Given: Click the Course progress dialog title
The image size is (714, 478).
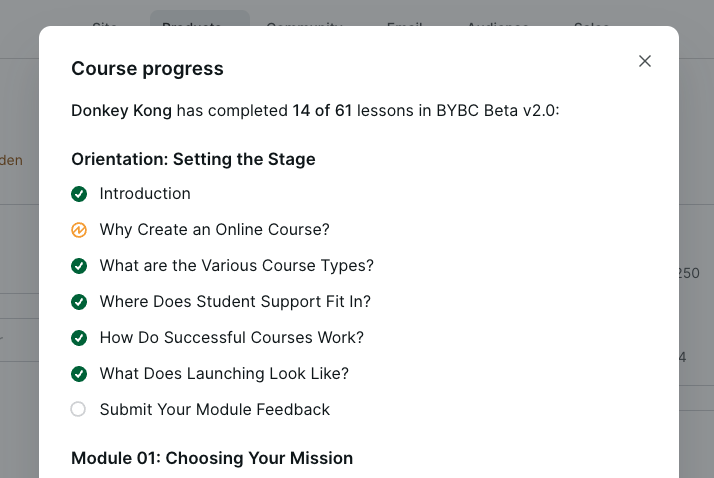Looking at the screenshot, I should click(x=147, y=69).
